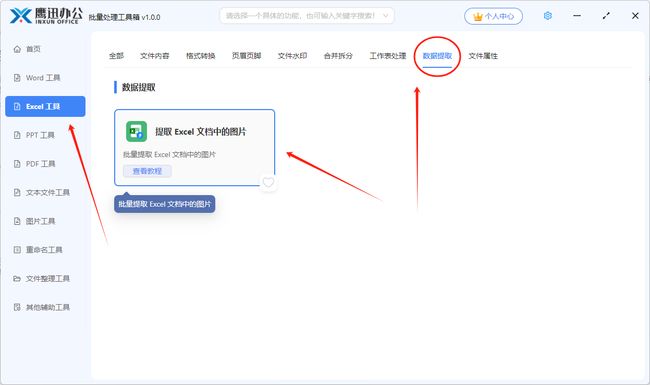Select the 数据提取 tab
Screen dimensions: 650x385
click(x=437, y=56)
